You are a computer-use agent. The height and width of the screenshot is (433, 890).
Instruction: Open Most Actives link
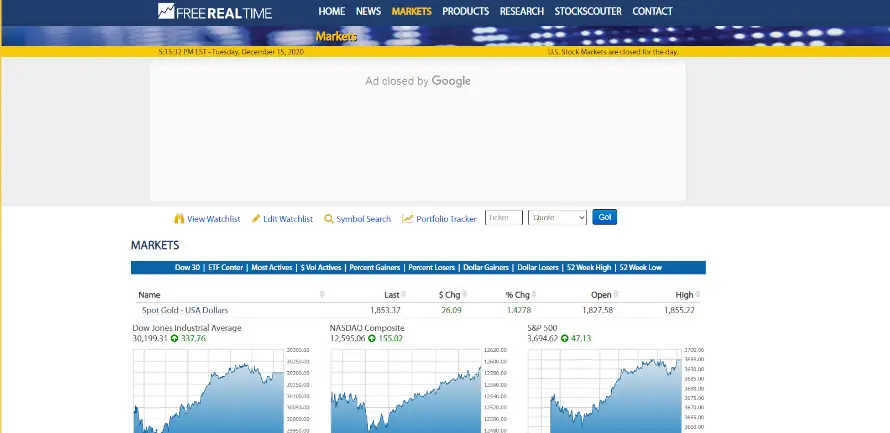point(272,267)
